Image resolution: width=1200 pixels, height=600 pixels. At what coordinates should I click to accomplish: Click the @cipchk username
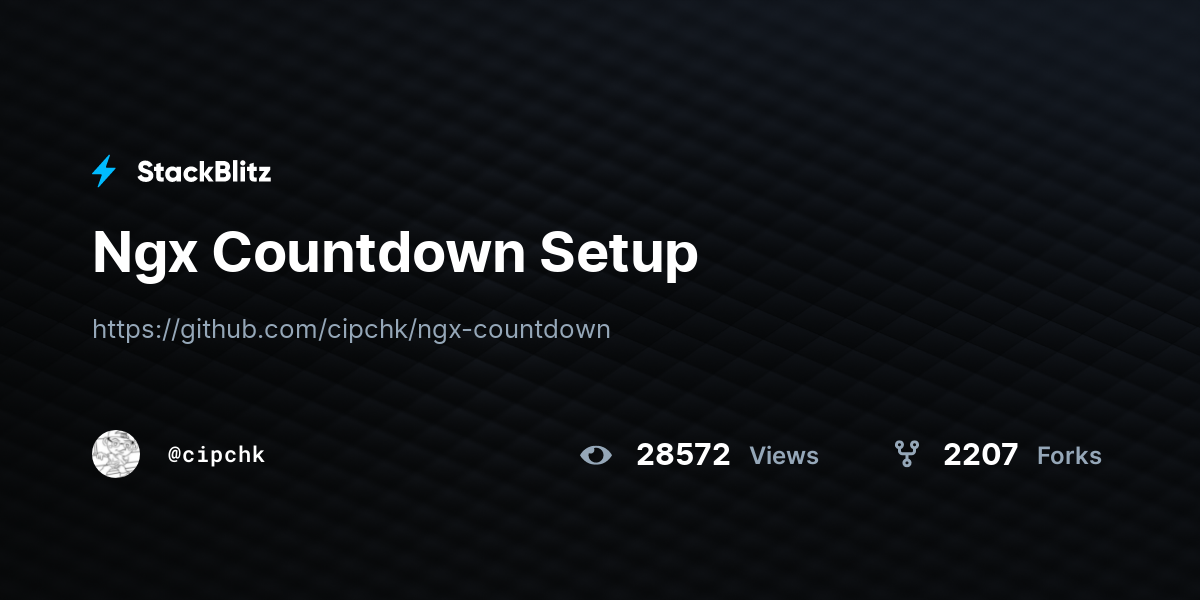tap(216, 455)
